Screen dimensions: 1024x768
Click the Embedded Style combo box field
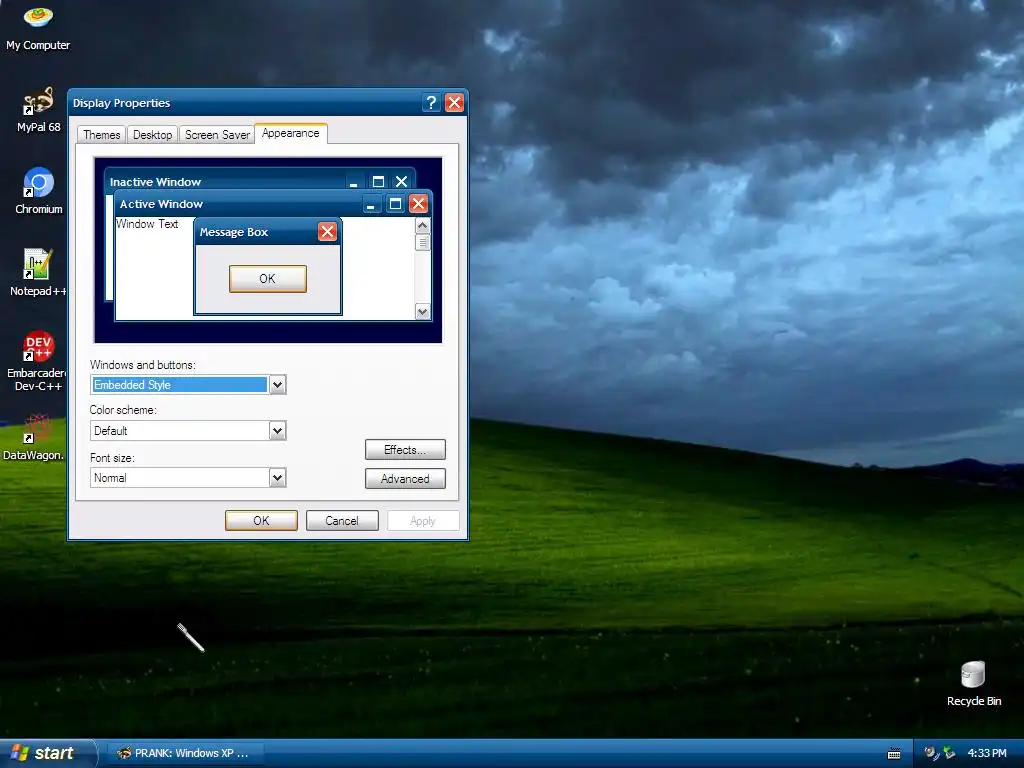[x=180, y=385]
